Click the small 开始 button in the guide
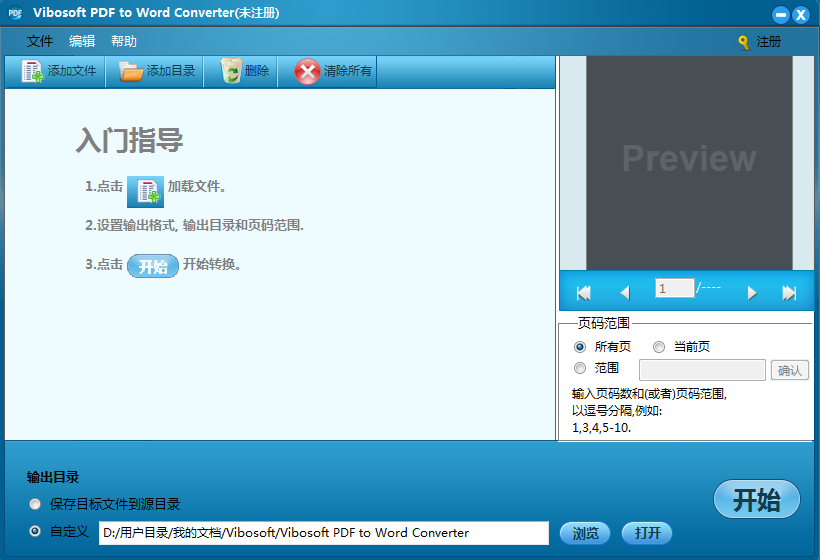 pos(153,266)
